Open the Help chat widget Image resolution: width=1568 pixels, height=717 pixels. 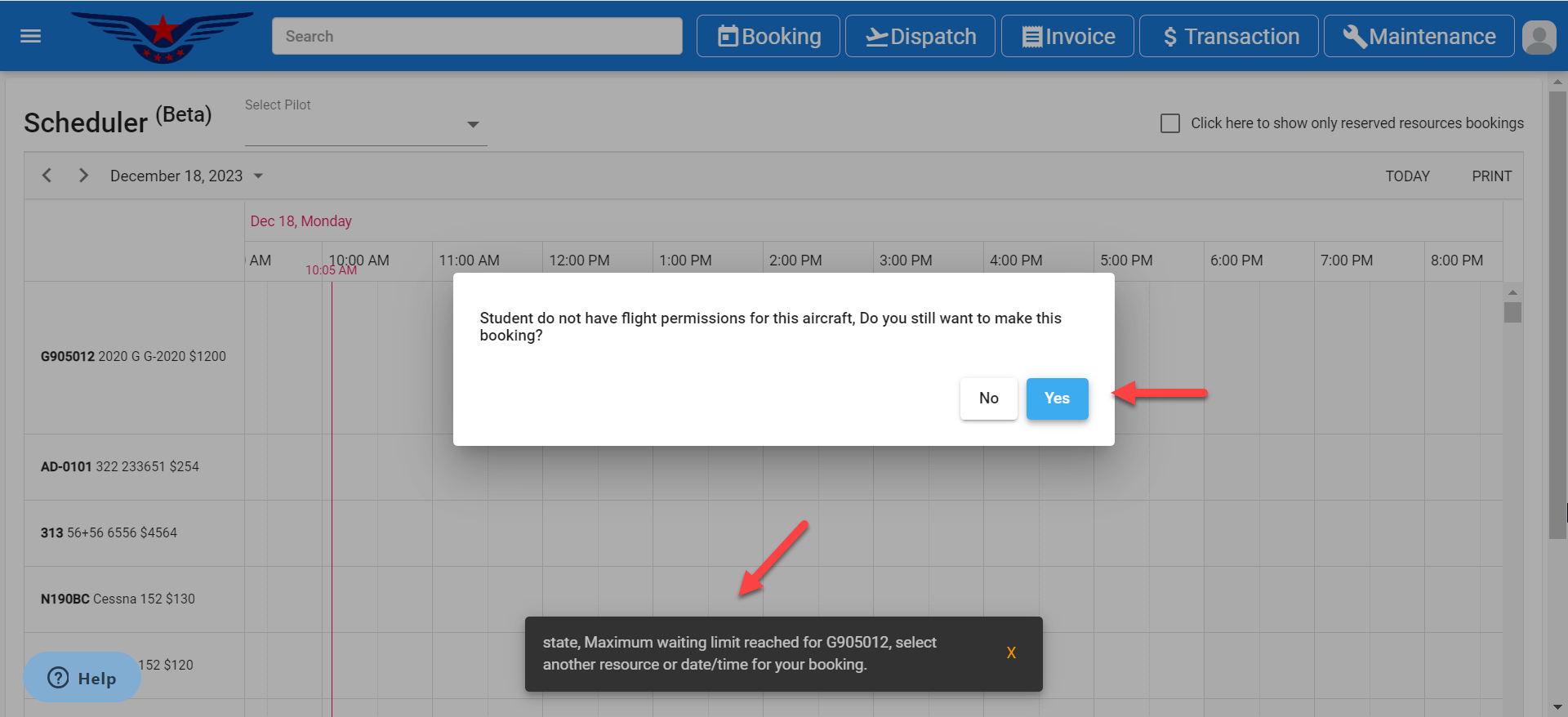pos(82,678)
